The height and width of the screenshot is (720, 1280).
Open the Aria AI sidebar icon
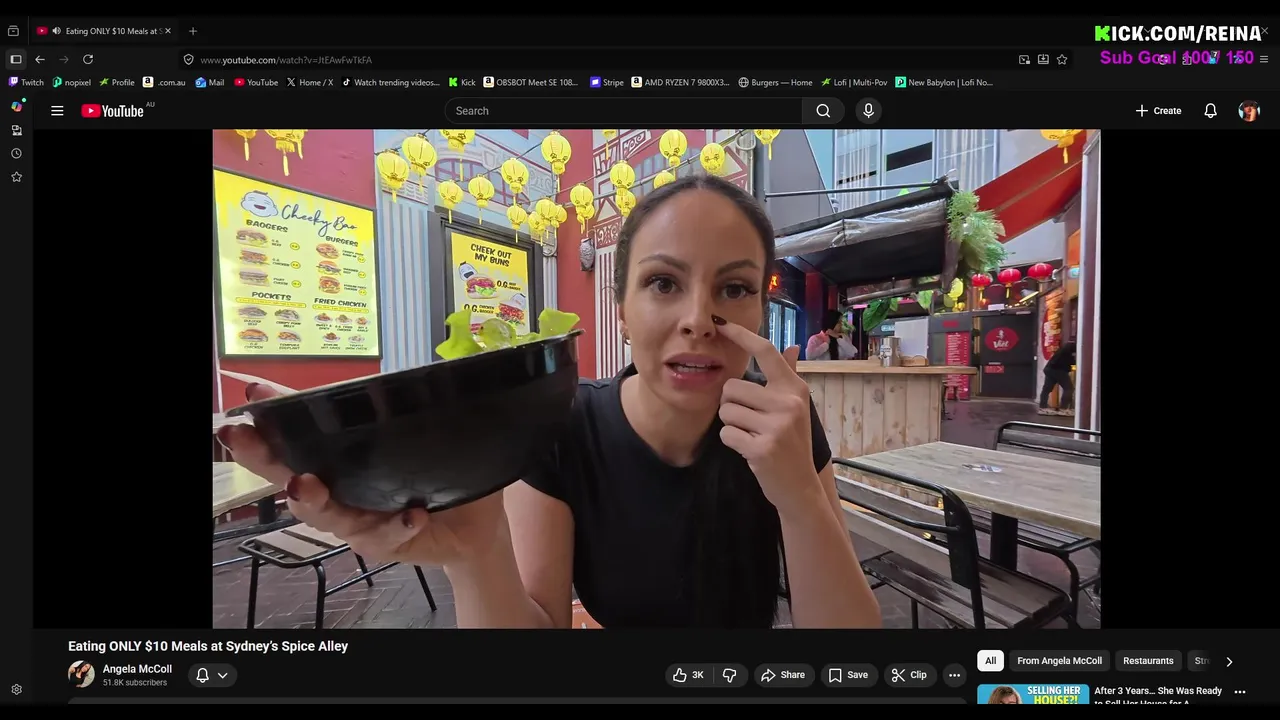(x=17, y=106)
